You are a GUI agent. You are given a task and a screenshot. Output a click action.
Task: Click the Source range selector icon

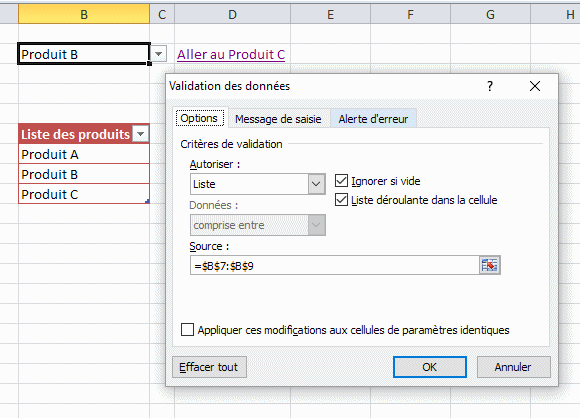point(490,265)
